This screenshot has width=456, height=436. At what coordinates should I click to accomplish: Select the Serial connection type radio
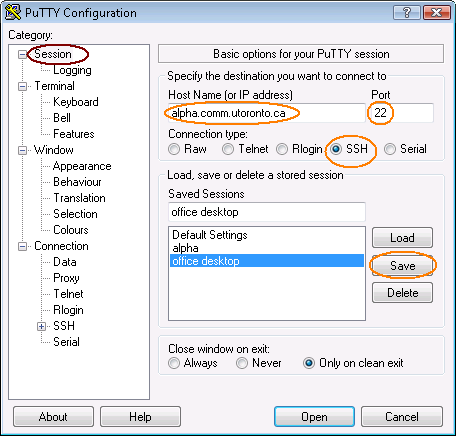[x=390, y=149]
